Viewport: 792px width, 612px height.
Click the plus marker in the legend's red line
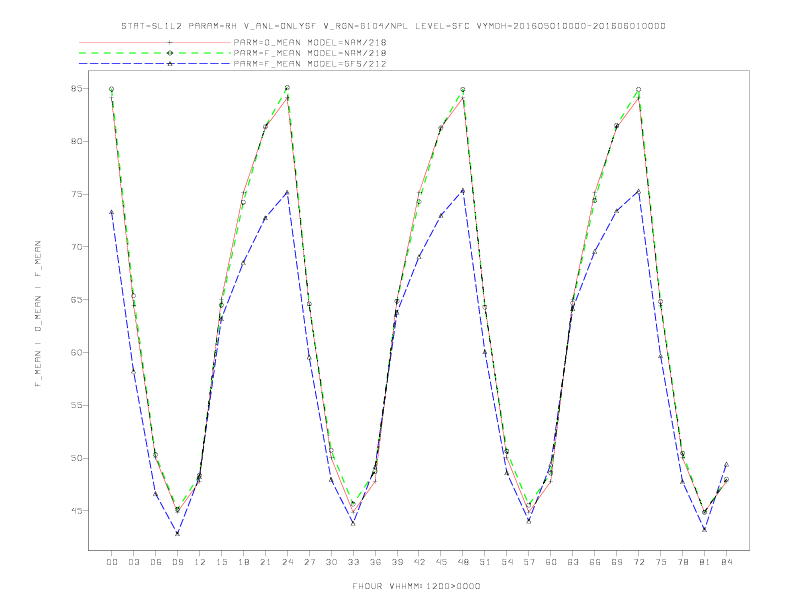[170, 42]
